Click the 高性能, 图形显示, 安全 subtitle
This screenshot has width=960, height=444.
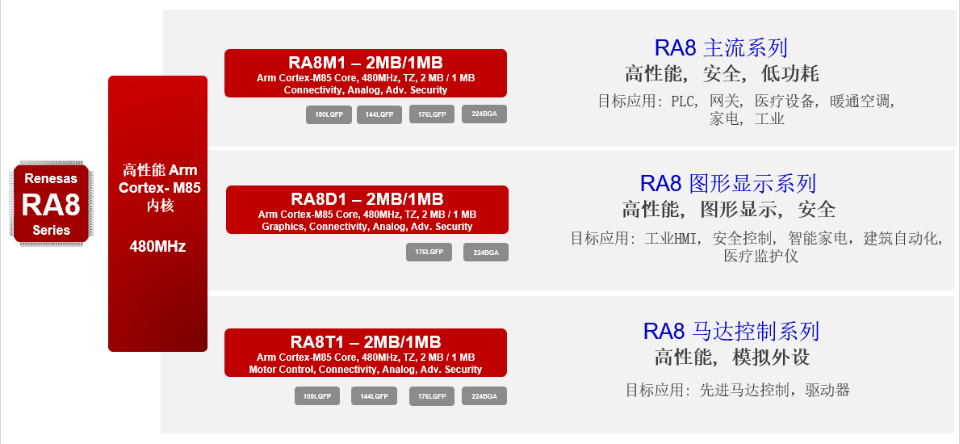[x=729, y=210]
